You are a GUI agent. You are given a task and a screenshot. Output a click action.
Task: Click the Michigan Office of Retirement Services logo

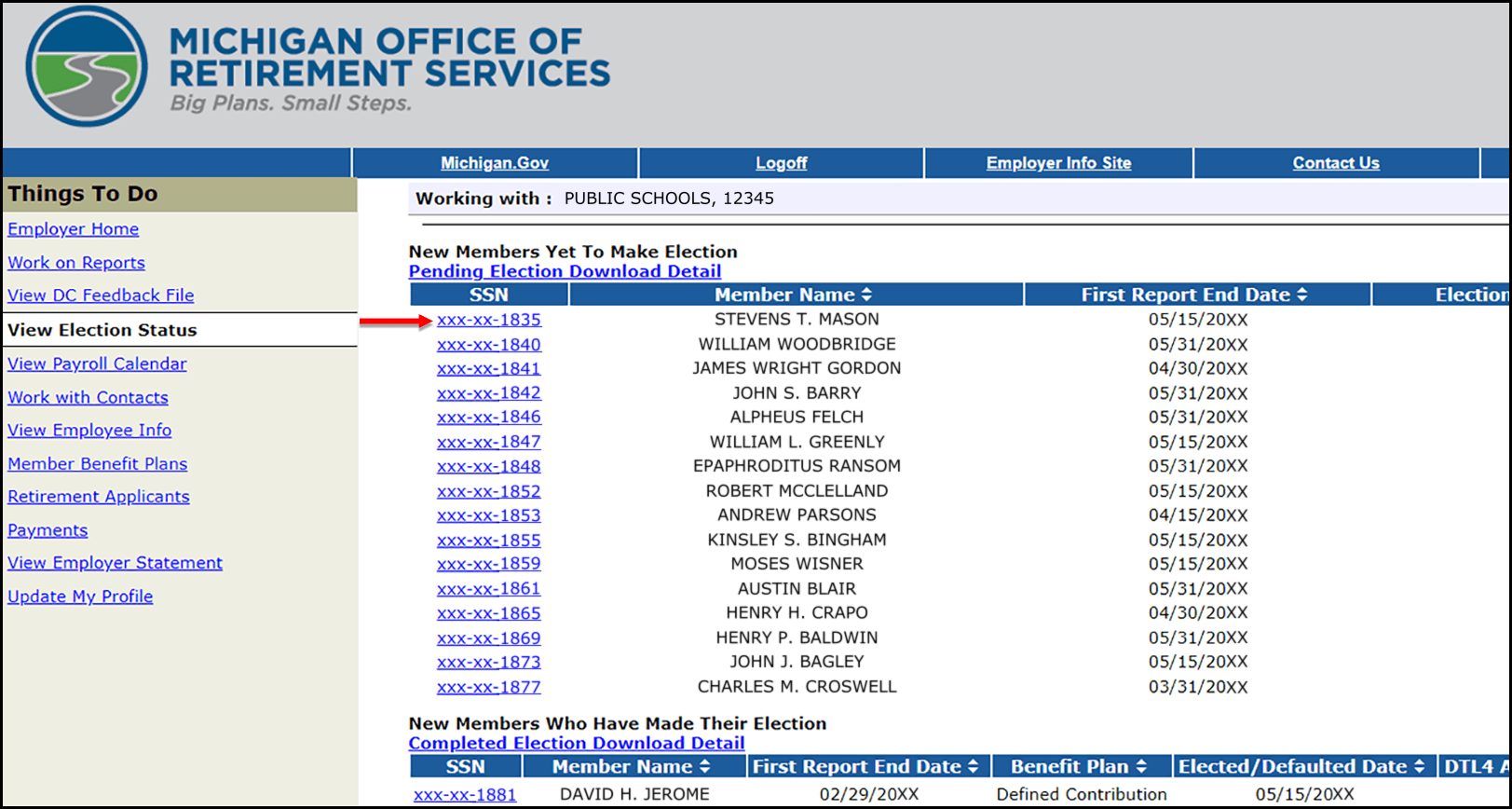(87, 67)
